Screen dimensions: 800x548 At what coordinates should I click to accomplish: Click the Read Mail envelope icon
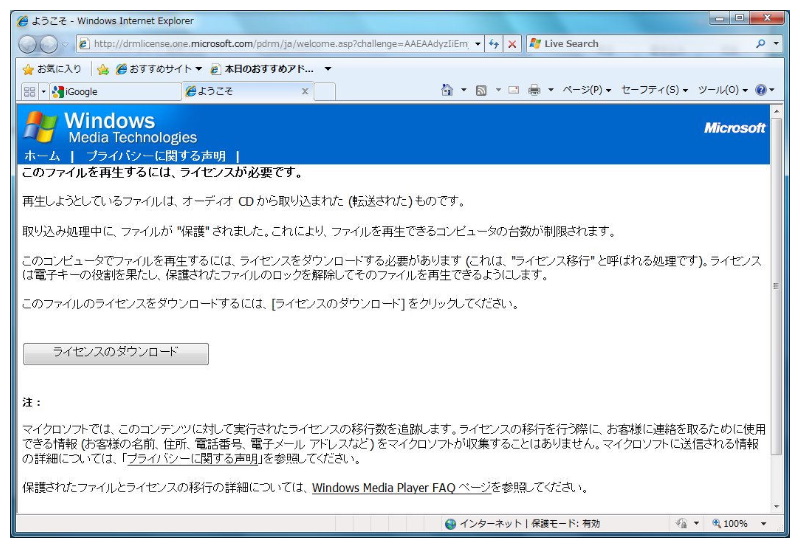pyautogui.click(x=513, y=91)
